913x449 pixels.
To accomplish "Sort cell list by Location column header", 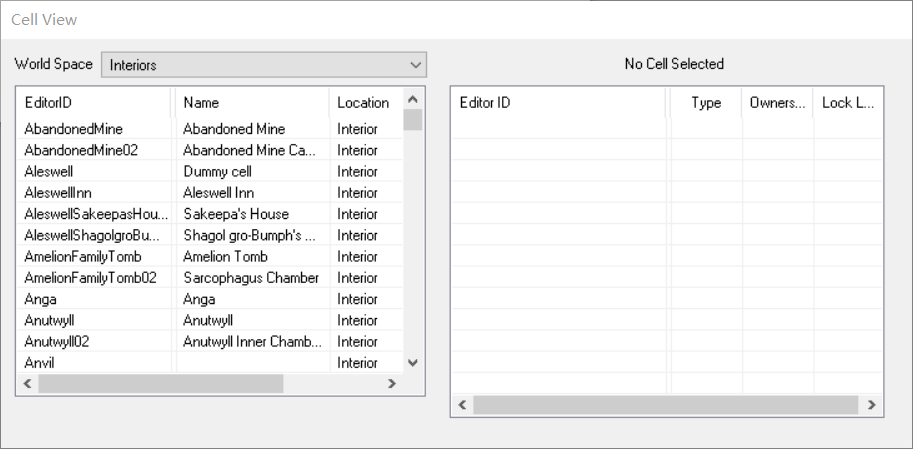I will tap(366, 102).
